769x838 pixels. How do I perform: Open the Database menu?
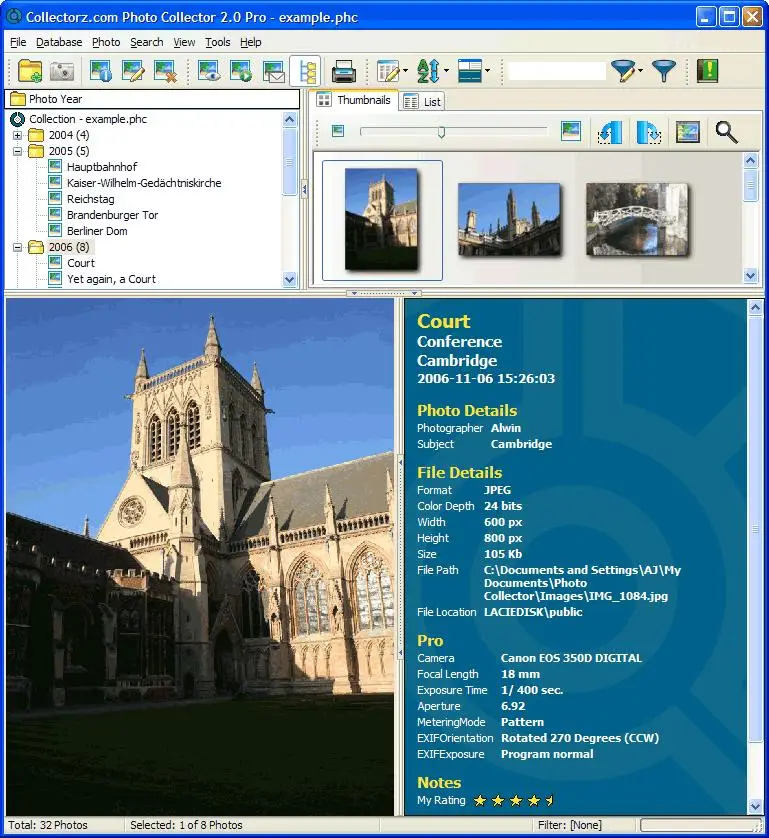click(59, 42)
